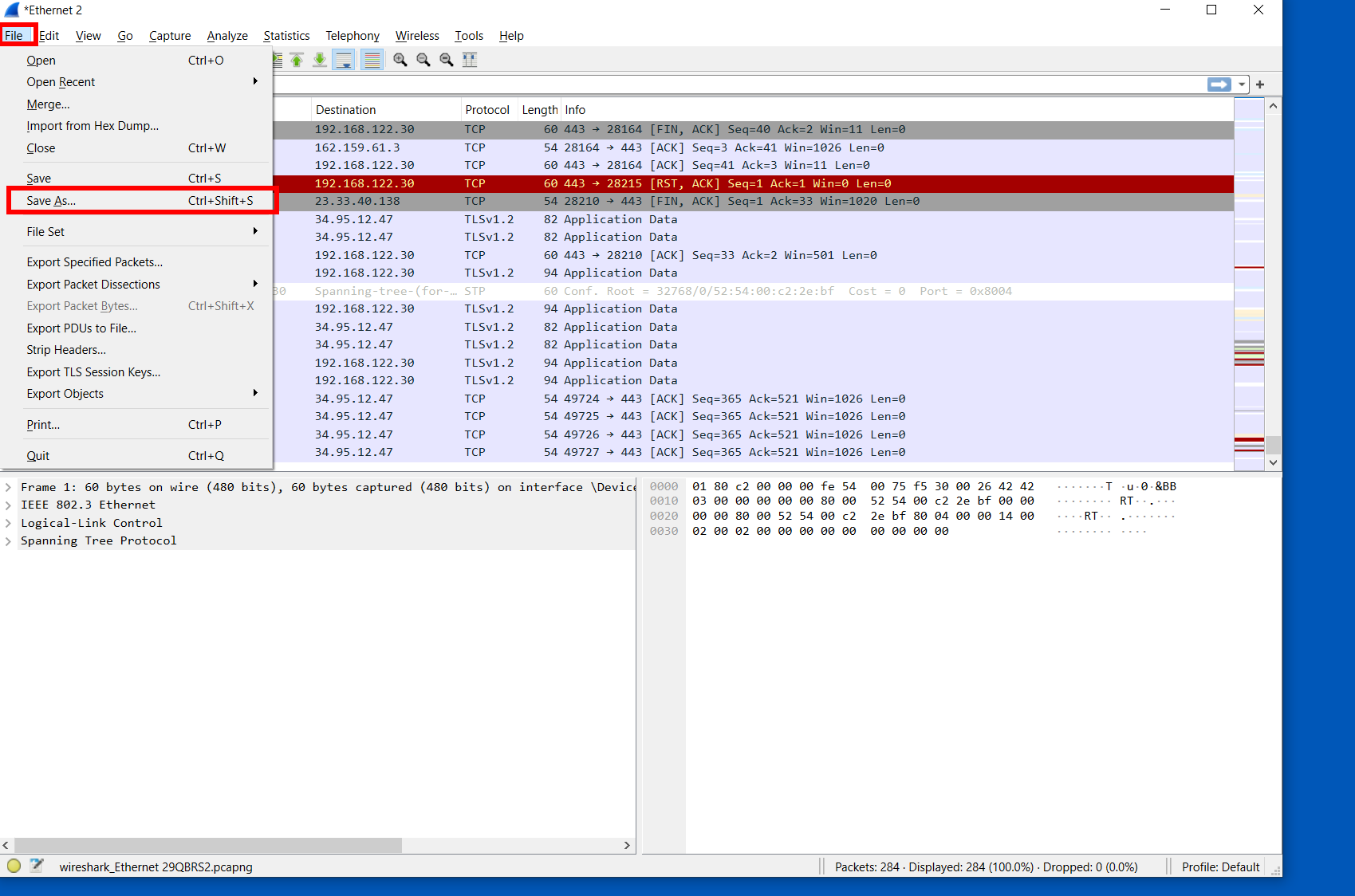Click the go to last packet icon
Screen dimensions: 1355x896
[320, 60]
